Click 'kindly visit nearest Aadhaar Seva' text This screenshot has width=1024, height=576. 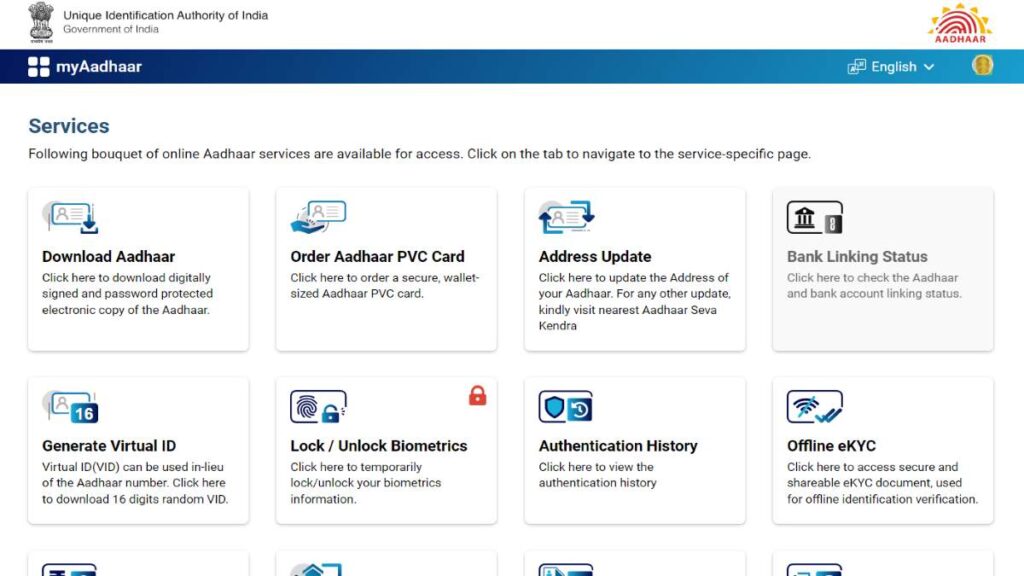(x=628, y=310)
